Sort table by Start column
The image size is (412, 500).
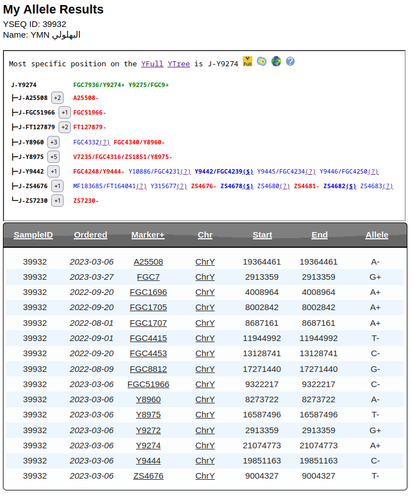pyautogui.click(x=262, y=235)
